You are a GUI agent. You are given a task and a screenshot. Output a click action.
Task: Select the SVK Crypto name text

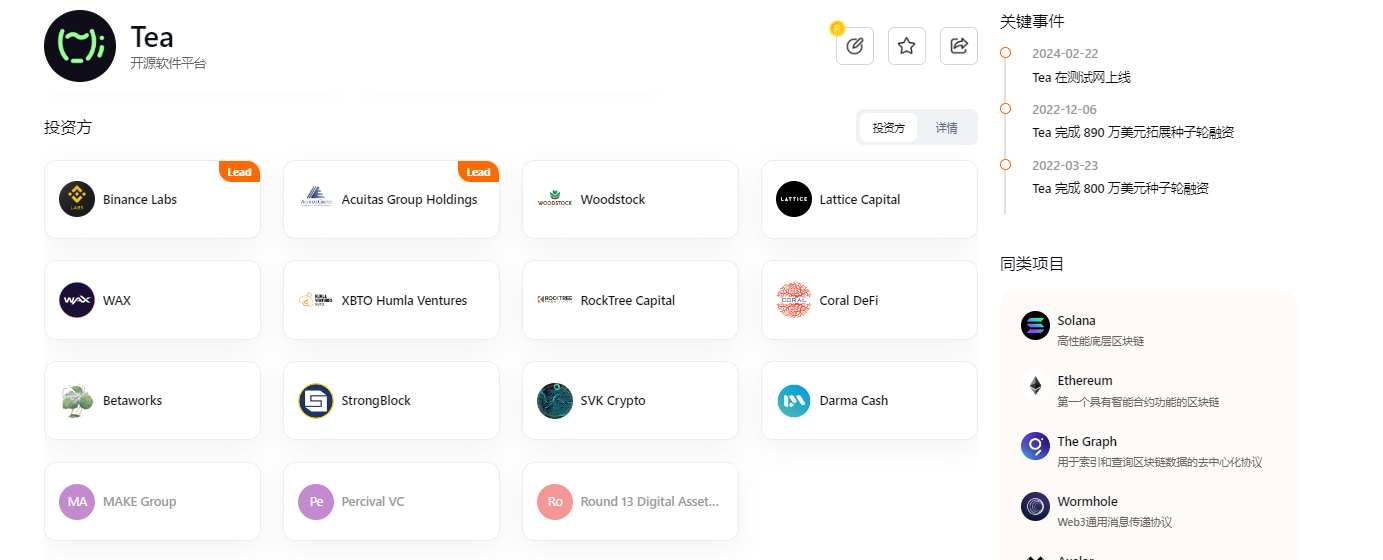coord(613,400)
